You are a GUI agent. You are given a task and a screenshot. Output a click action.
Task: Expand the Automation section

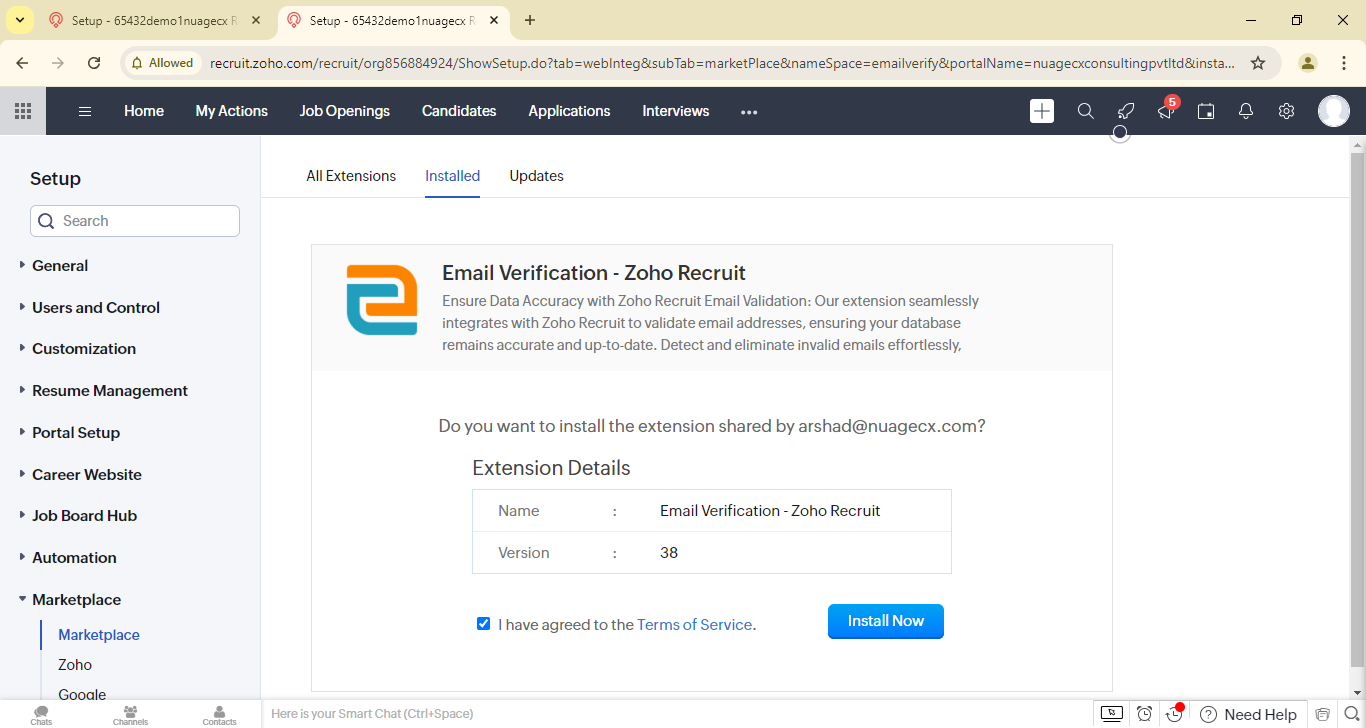coord(74,557)
